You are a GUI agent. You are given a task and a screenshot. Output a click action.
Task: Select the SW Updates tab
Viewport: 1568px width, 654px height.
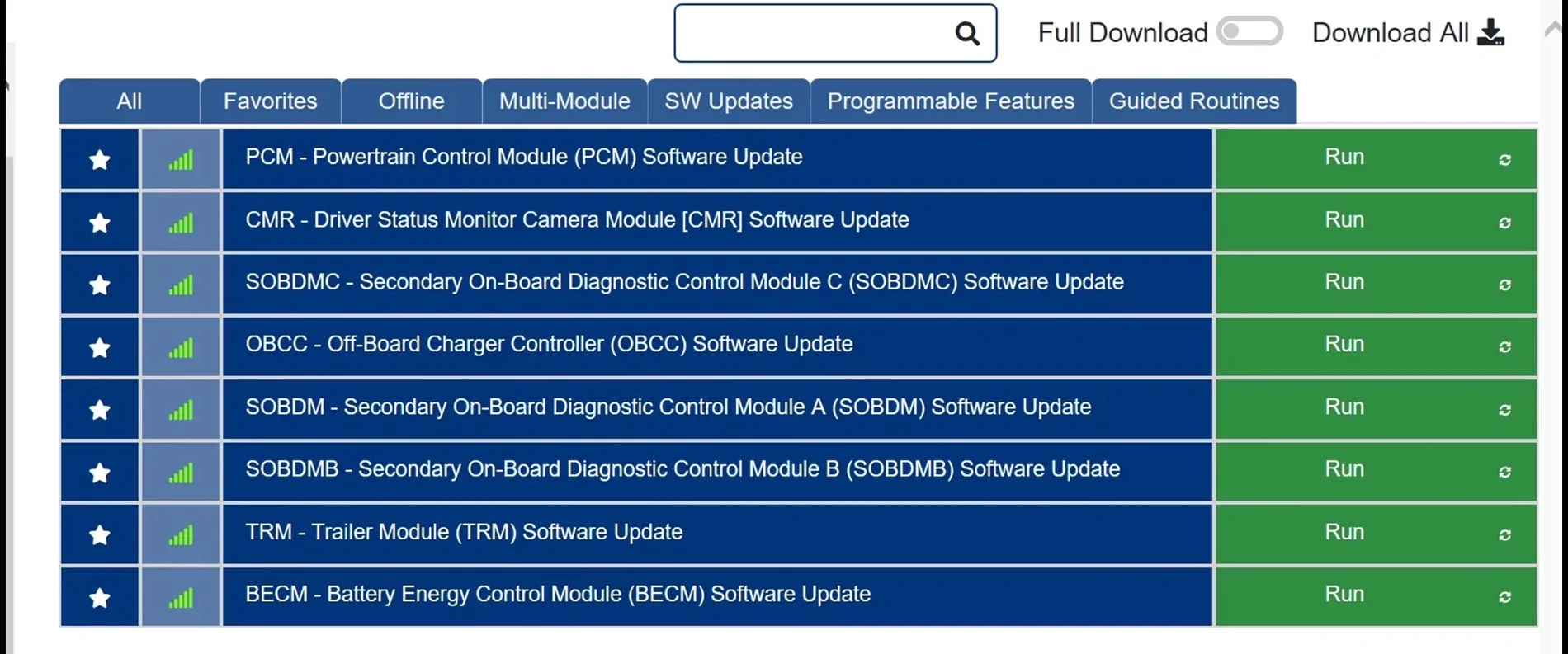pos(729,101)
